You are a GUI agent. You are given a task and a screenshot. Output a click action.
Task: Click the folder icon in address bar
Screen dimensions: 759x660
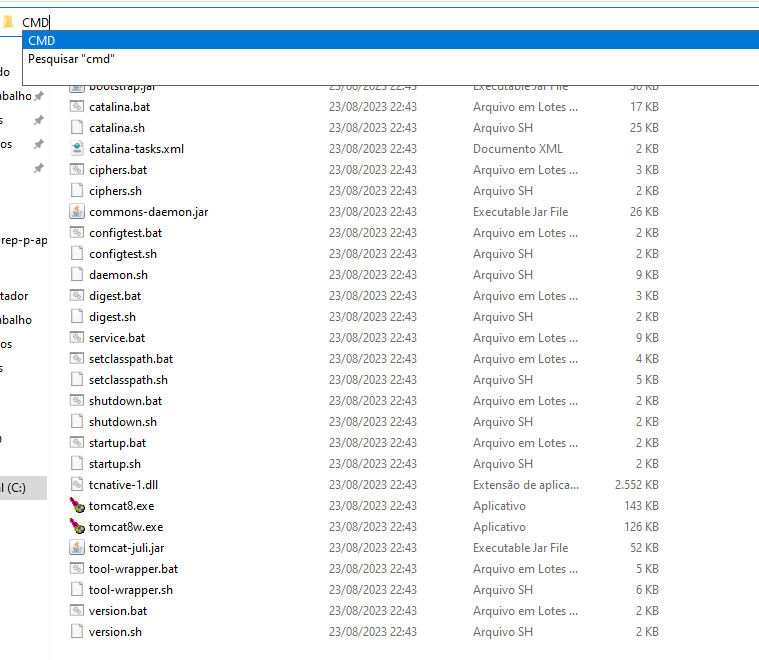point(8,22)
